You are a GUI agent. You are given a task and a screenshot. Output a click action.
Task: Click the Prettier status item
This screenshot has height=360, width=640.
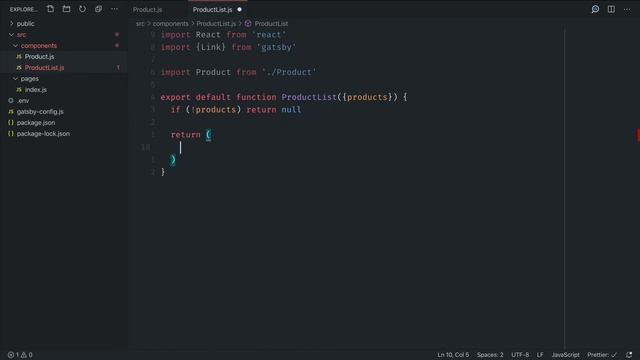pyautogui.click(x=602, y=355)
